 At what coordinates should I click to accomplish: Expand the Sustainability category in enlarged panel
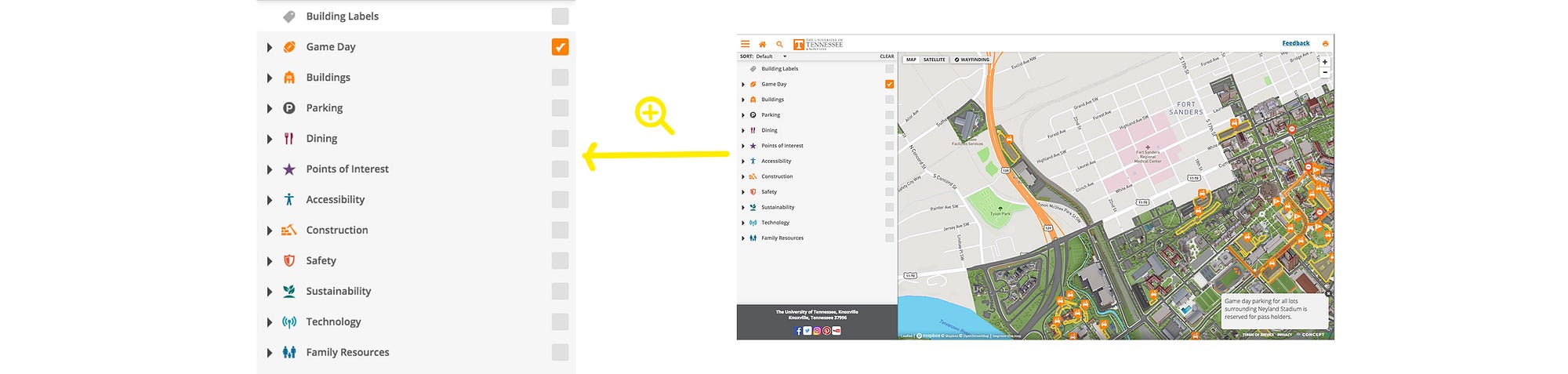(x=269, y=292)
